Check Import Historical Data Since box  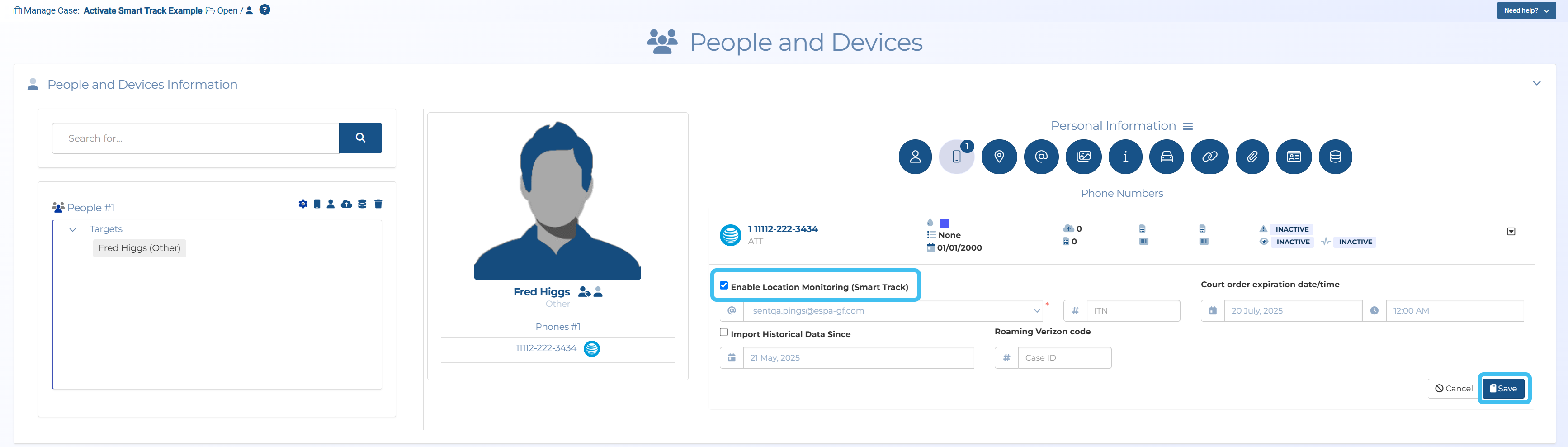tap(724, 333)
